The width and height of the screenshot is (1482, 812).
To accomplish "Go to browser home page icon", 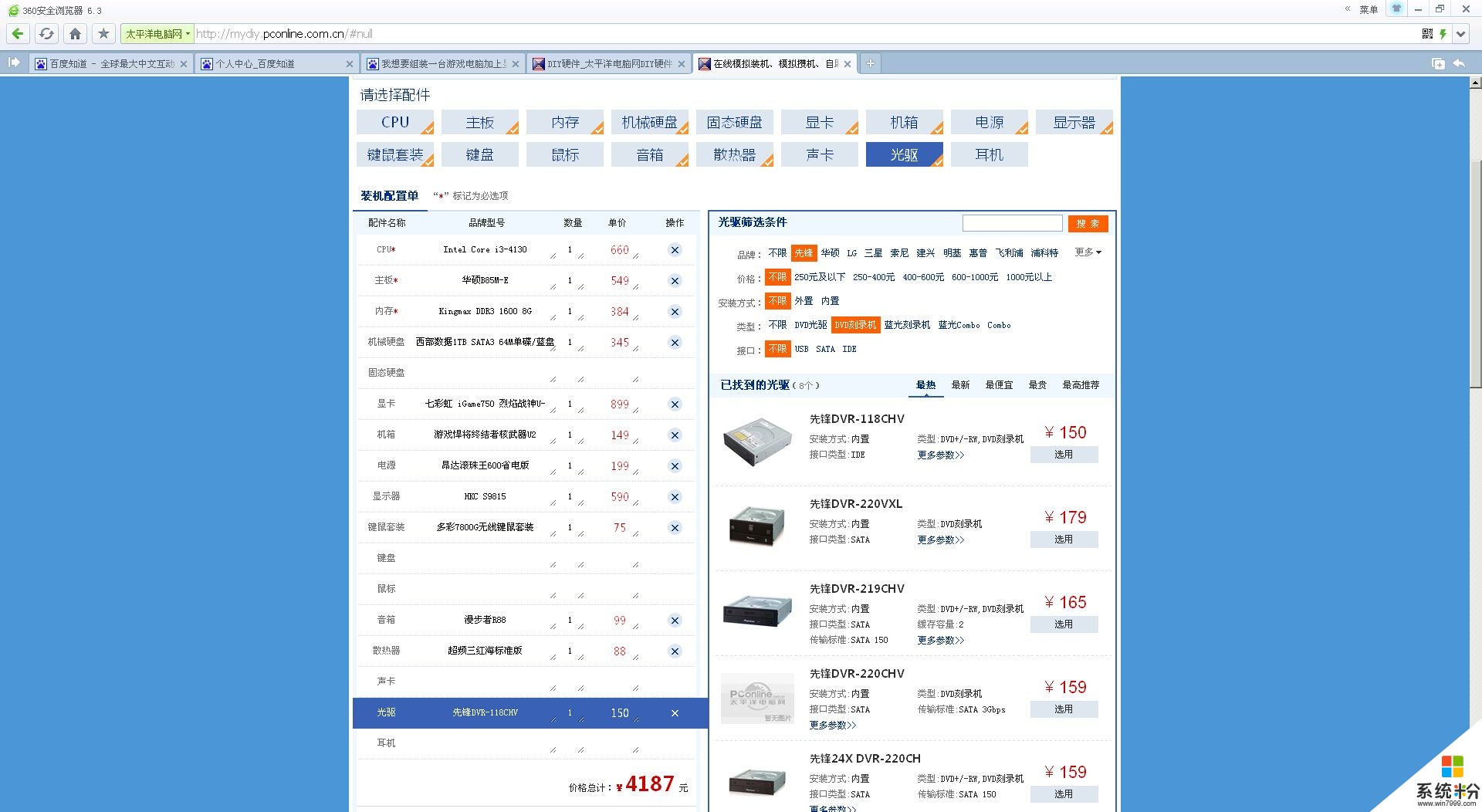I will pos(75,34).
